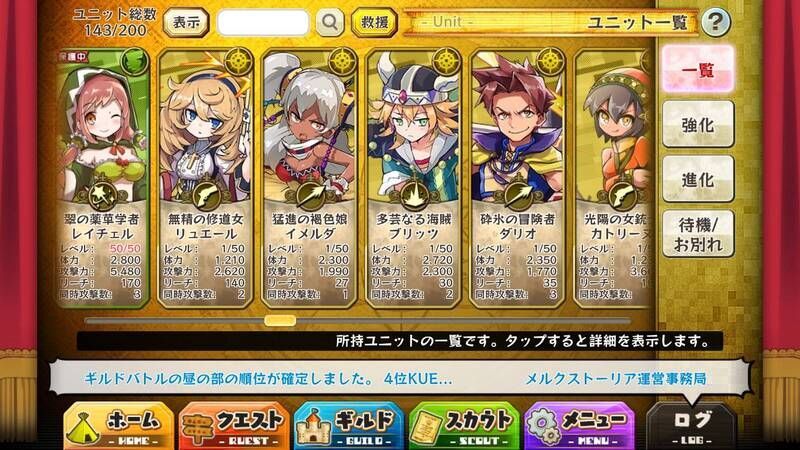The height and width of the screenshot is (450, 800).
Task: Go to ホーム Home screen
Action: click(118, 426)
